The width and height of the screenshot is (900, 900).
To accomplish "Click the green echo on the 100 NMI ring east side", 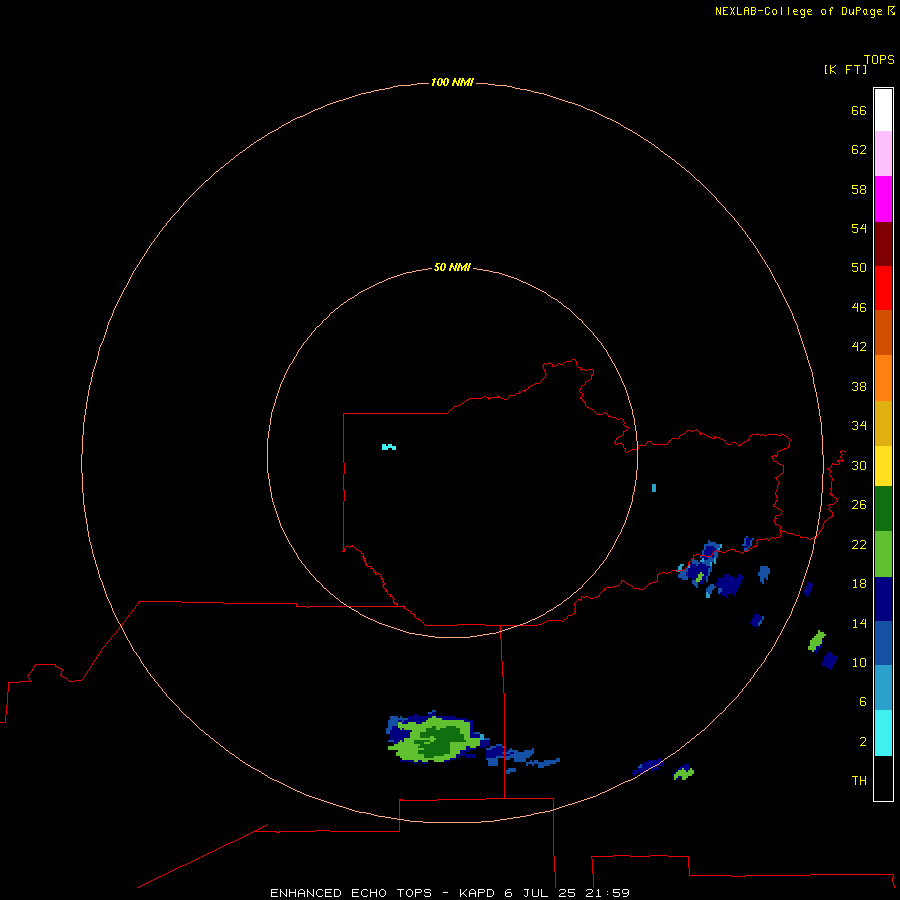I will coord(817,641).
